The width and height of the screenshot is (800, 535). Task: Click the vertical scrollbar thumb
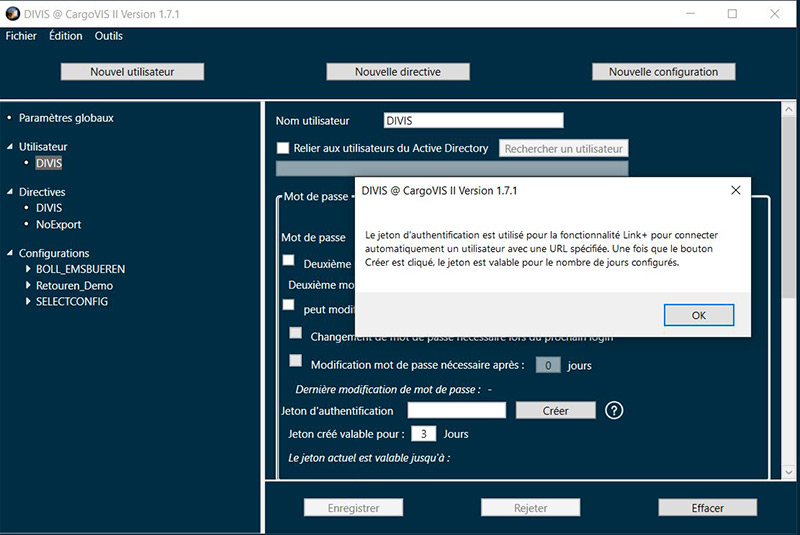pyautogui.click(x=788, y=207)
